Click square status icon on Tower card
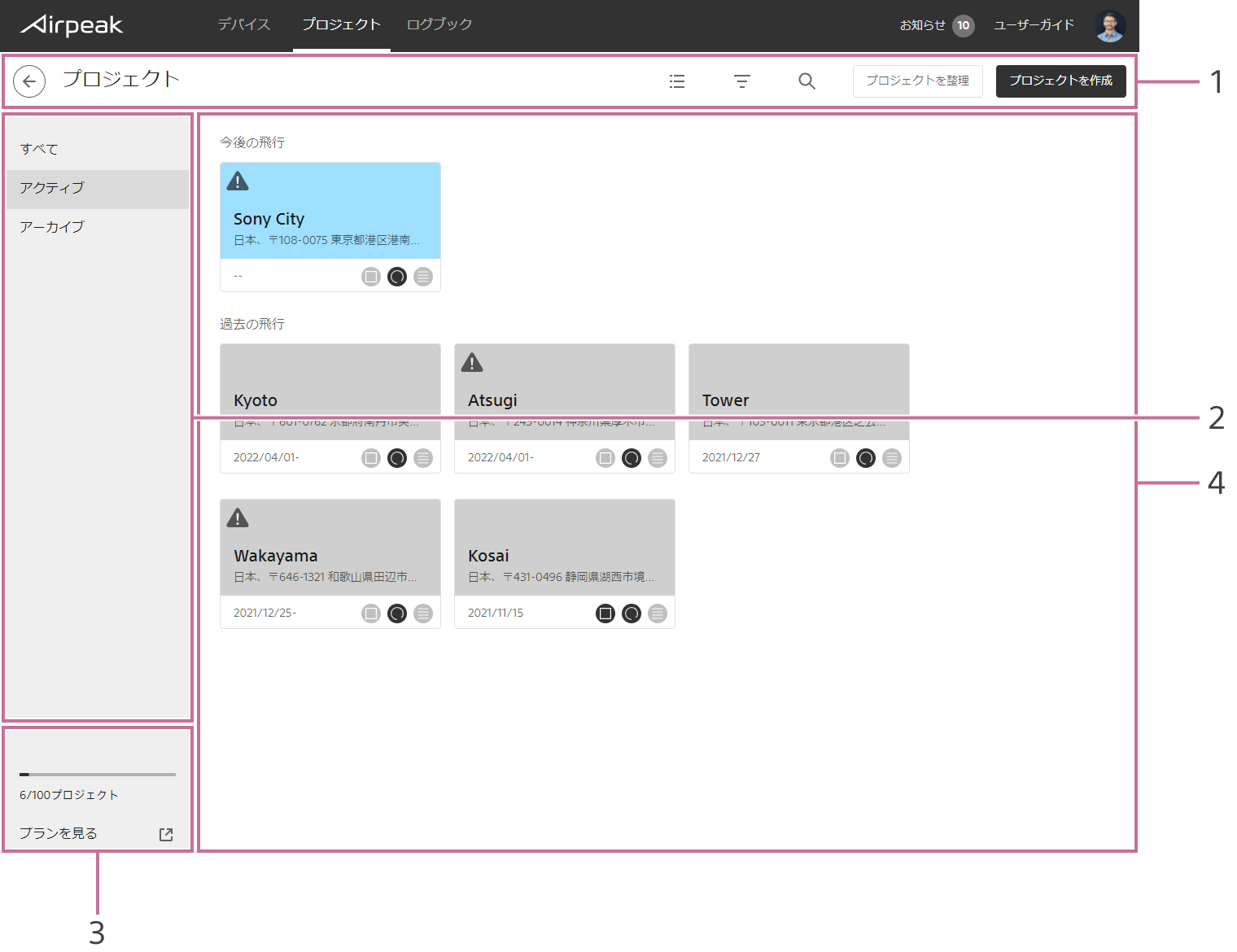This screenshot has height=952, width=1237. pyautogui.click(x=840, y=458)
